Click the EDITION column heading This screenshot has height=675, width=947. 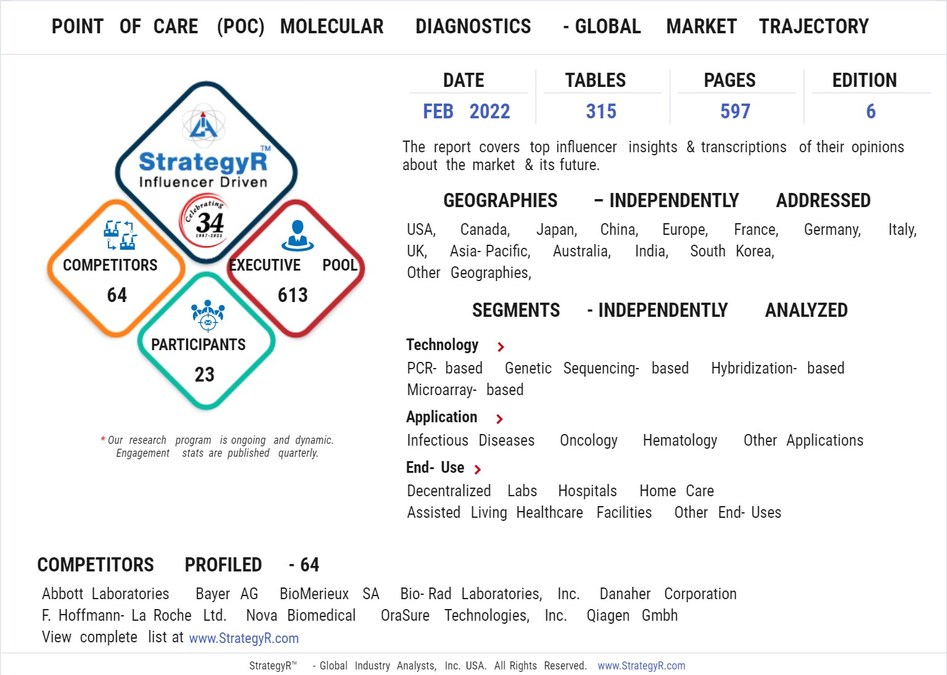pyautogui.click(x=864, y=80)
